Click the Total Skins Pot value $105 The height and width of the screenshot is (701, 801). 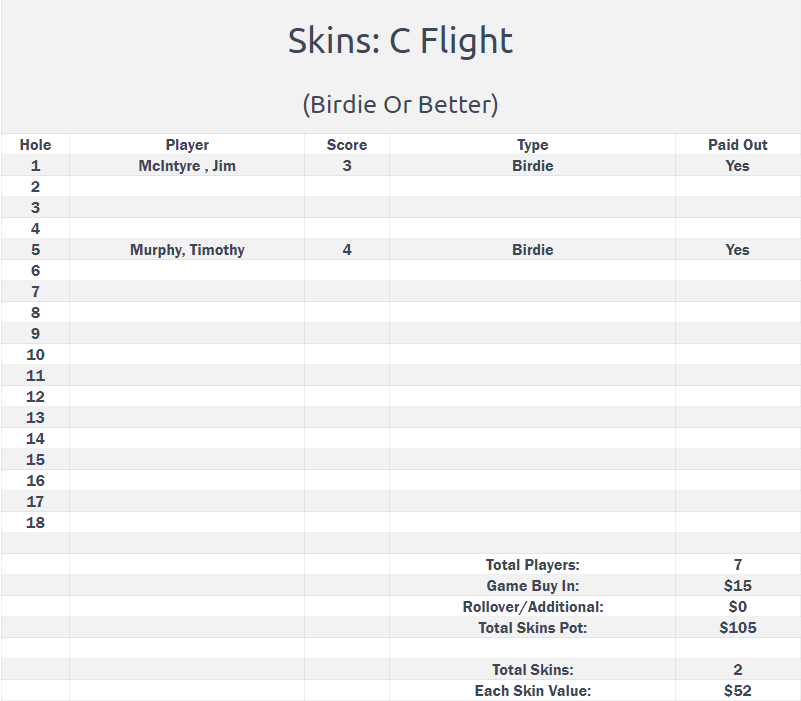coord(738,627)
